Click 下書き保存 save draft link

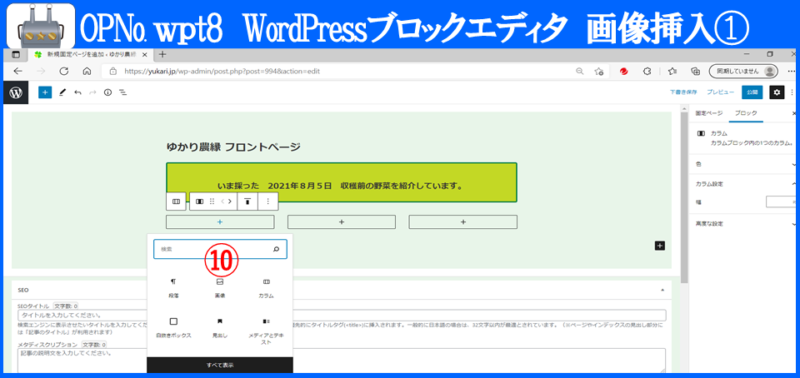point(684,92)
